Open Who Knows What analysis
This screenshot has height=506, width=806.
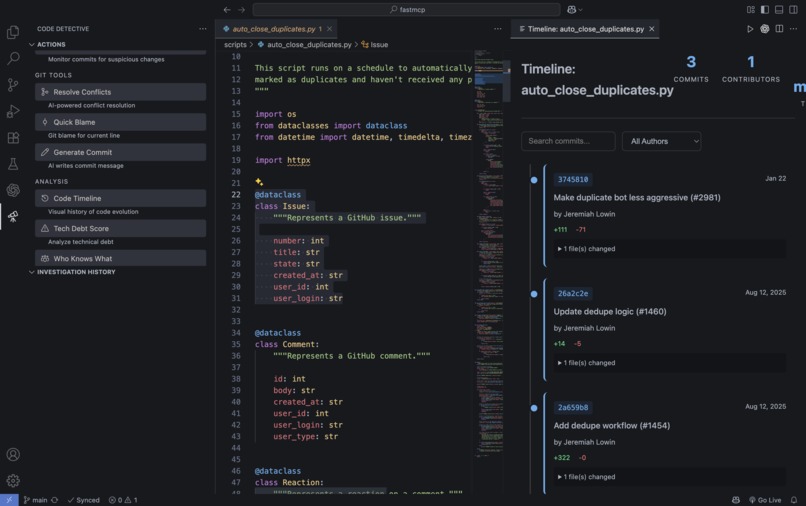(x=120, y=258)
